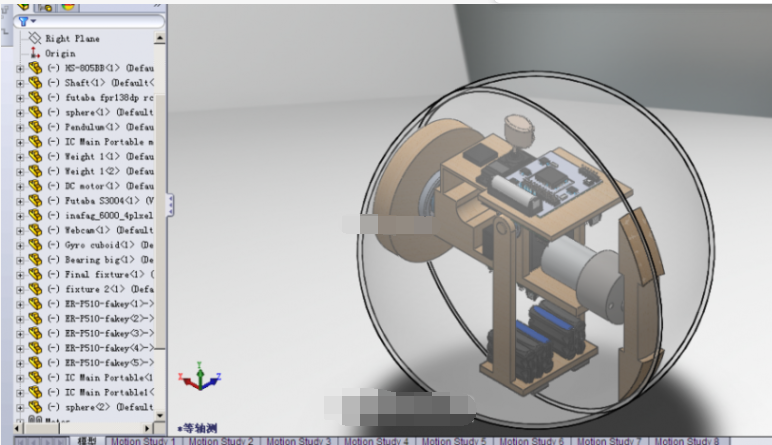This screenshot has width=772, height=445.
Task: Expand the Futaba S3004<1> node
Action: pos(20,202)
